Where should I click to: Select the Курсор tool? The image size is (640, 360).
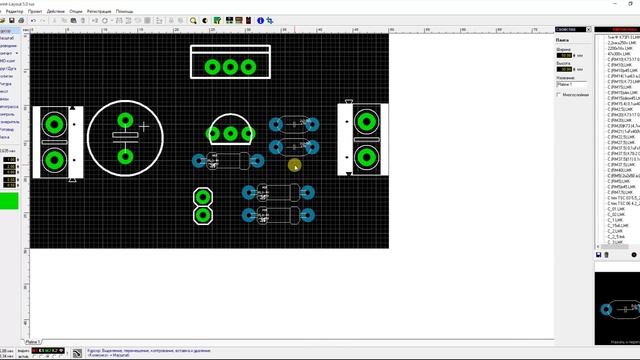pos(9,31)
